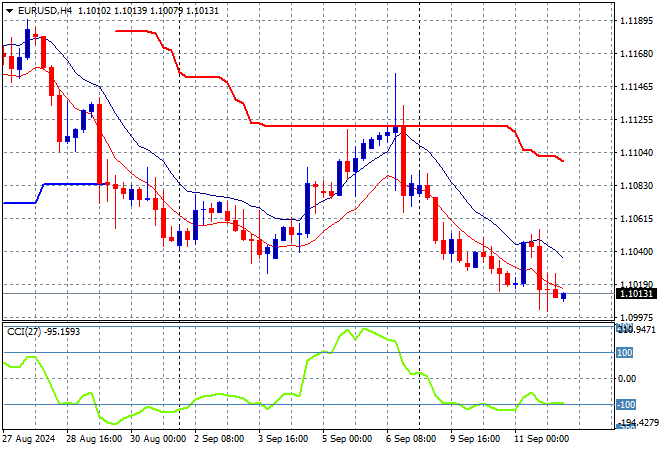Click the CCI 100 level label
Screen dimensions: 660x450
[x=624, y=353]
